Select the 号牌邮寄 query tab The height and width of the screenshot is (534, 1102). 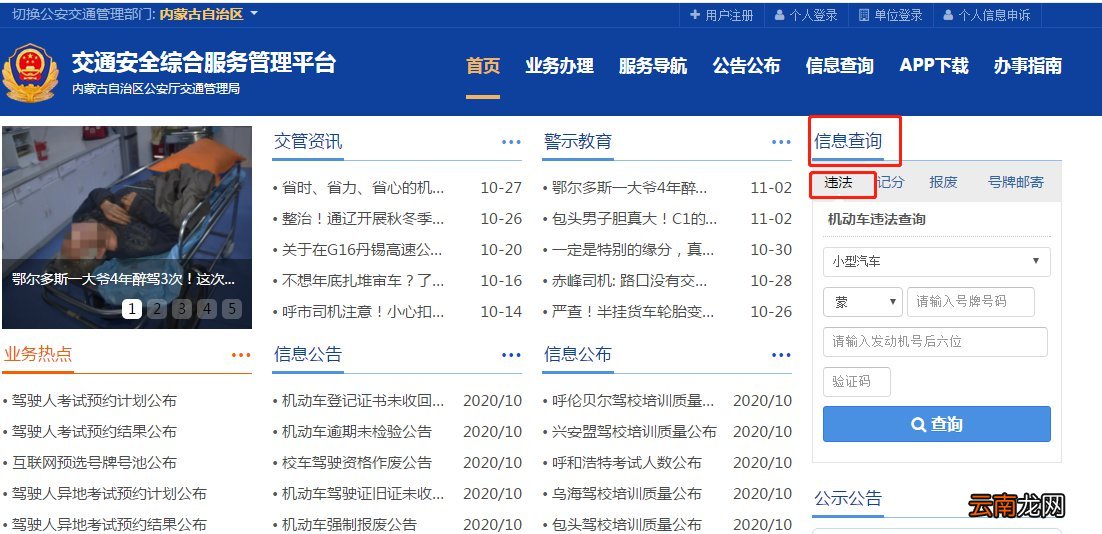click(1016, 183)
